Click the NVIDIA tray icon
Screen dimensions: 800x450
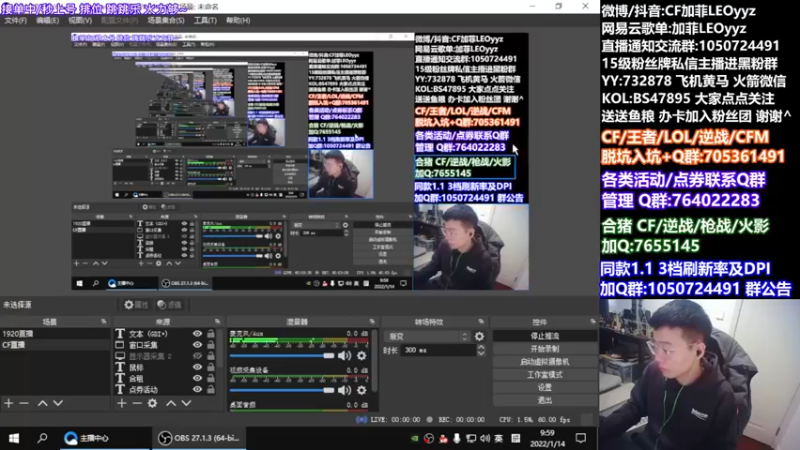[x=415, y=439]
